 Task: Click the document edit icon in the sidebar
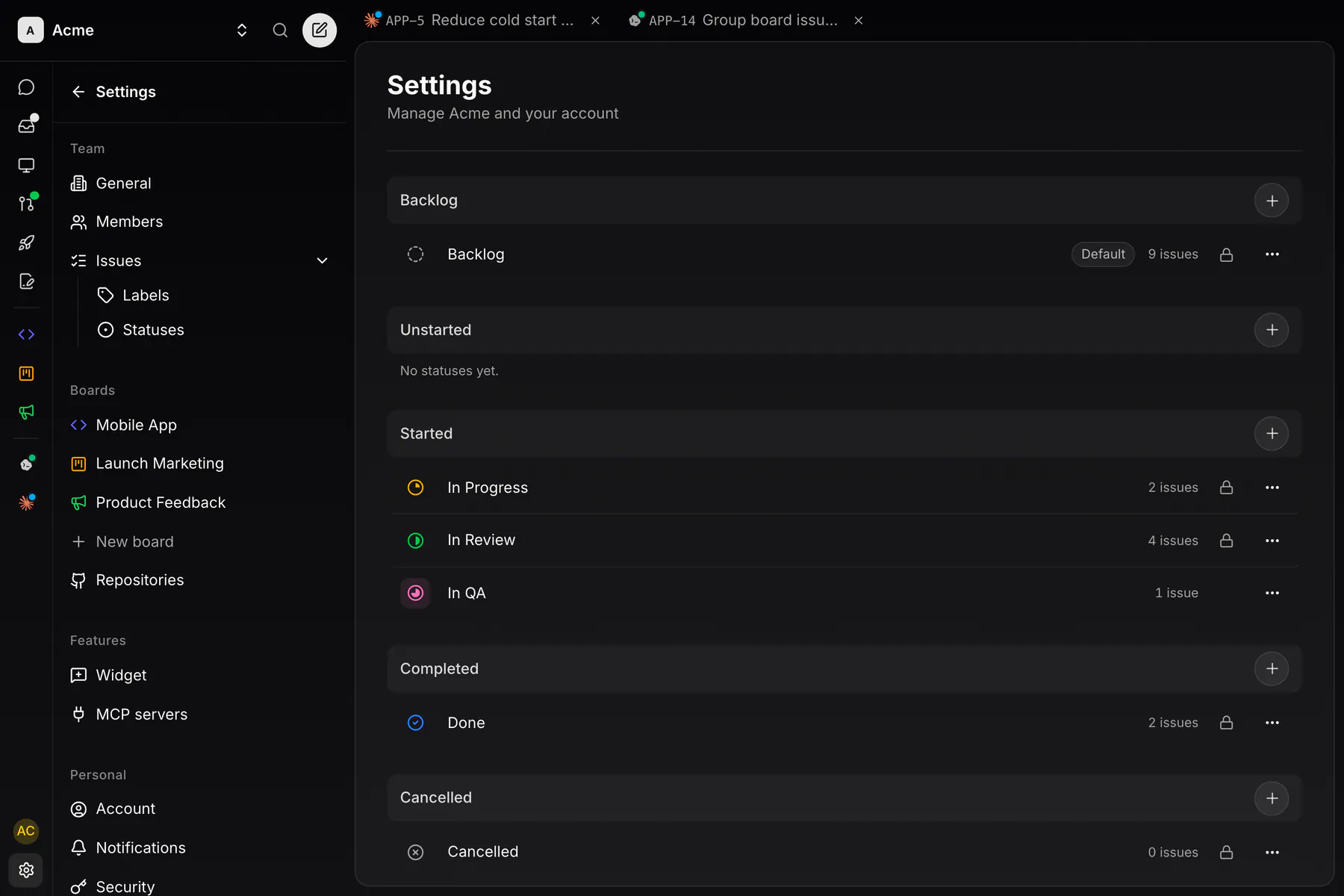coord(26,281)
